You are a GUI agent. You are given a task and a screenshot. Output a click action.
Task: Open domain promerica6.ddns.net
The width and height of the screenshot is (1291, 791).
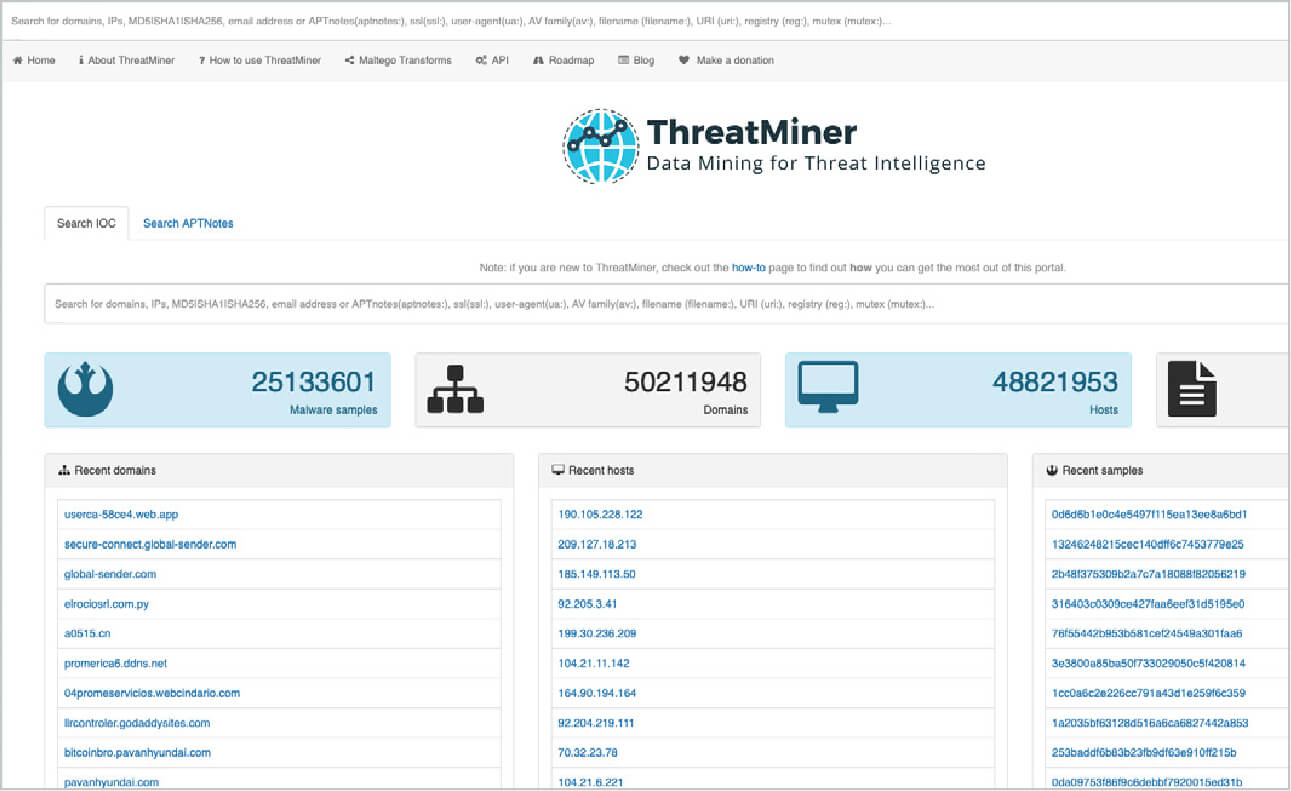[x=115, y=663]
